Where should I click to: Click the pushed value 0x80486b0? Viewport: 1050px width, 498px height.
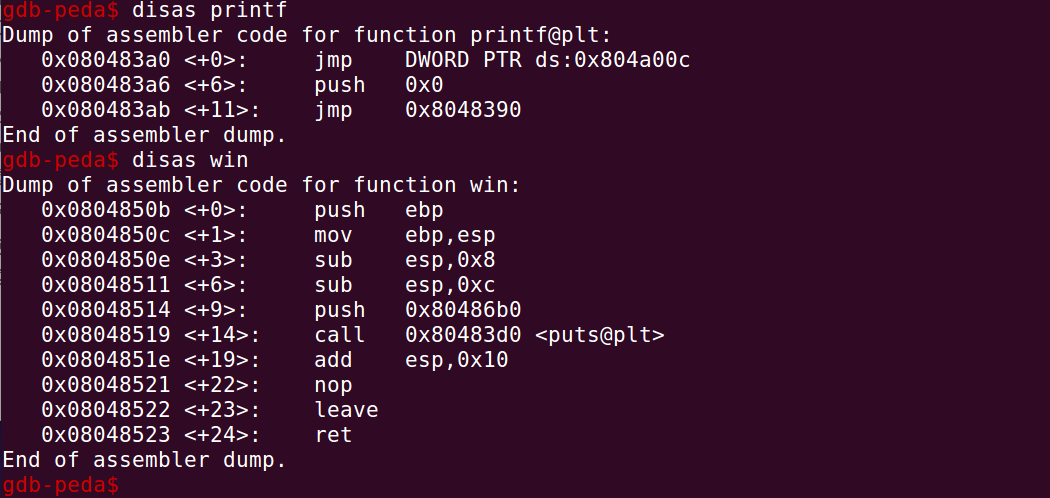tap(463, 310)
